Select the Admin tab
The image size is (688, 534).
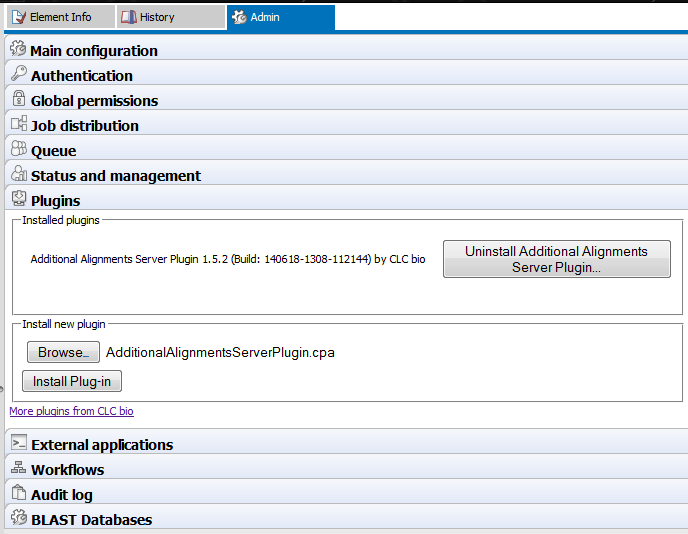281,17
